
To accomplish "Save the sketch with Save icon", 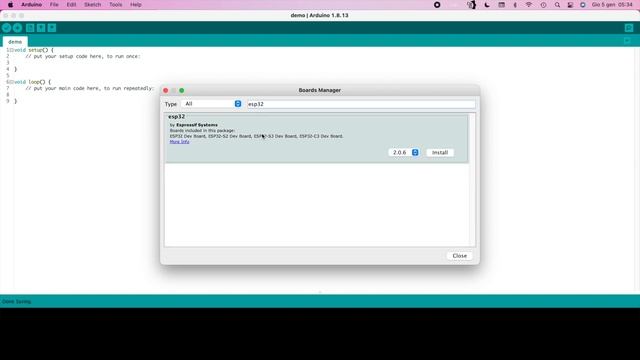I will point(52,28).
